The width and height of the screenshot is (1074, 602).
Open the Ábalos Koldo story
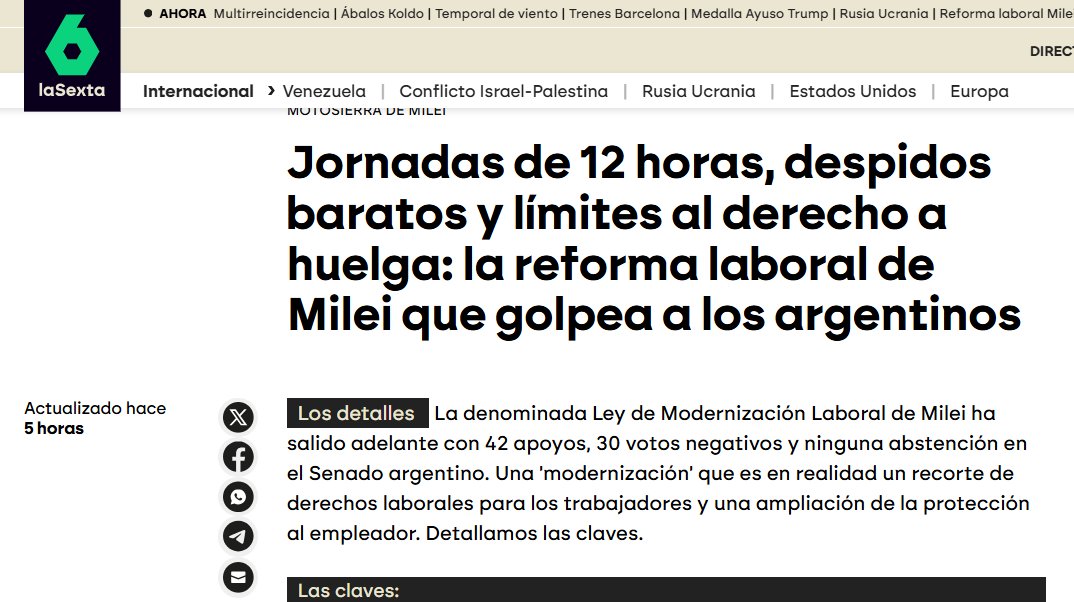coord(382,14)
